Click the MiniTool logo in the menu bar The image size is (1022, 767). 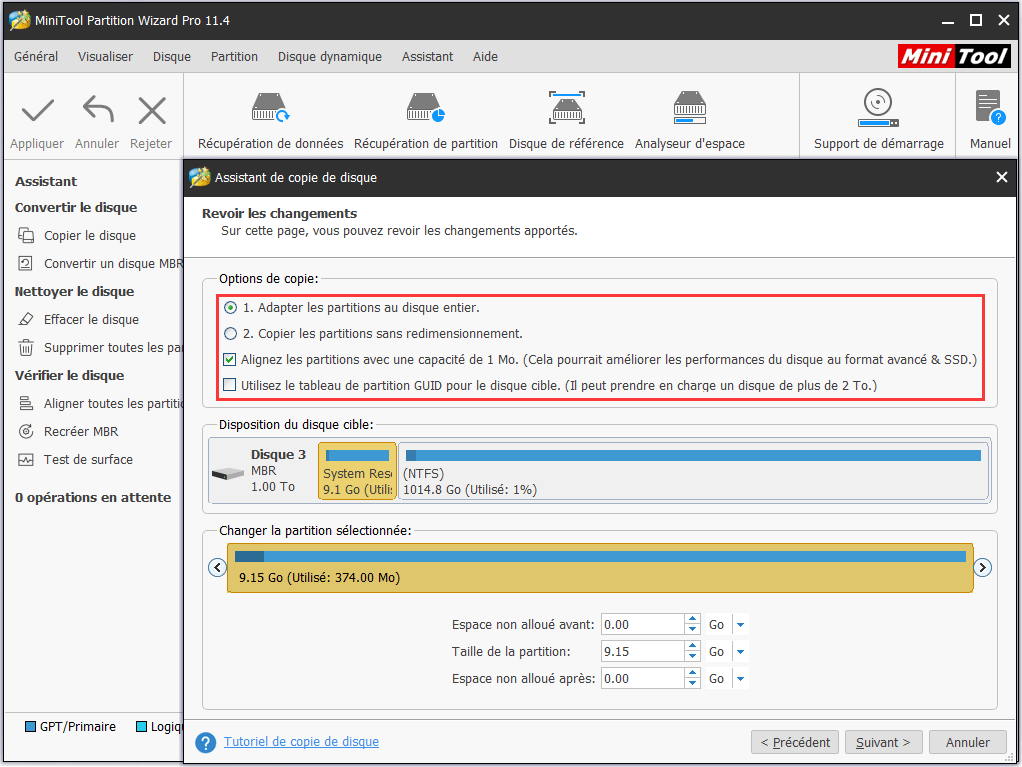(x=954, y=56)
